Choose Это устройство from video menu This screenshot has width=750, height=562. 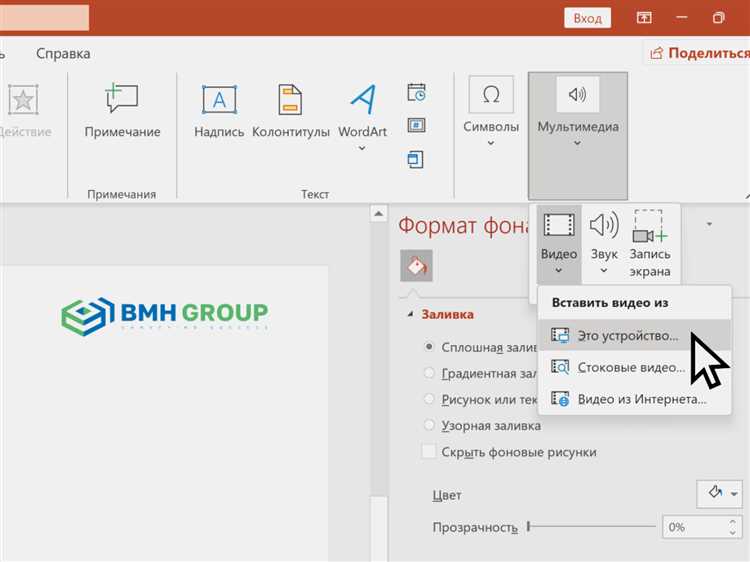click(x=627, y=336)
